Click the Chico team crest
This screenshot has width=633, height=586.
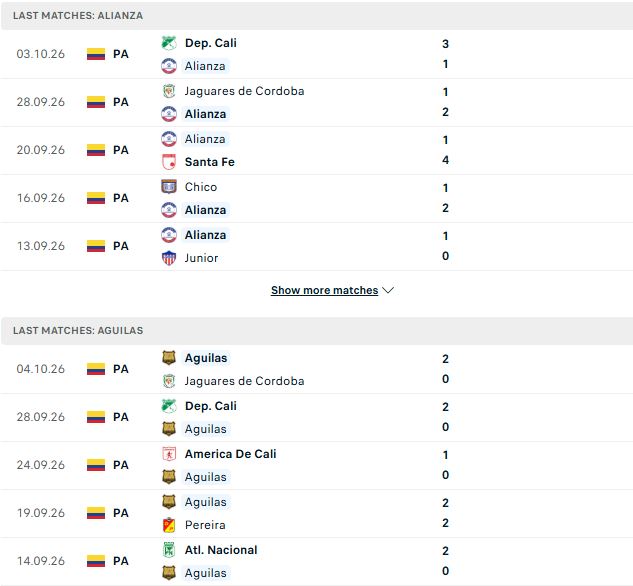(x=169, y=186)
